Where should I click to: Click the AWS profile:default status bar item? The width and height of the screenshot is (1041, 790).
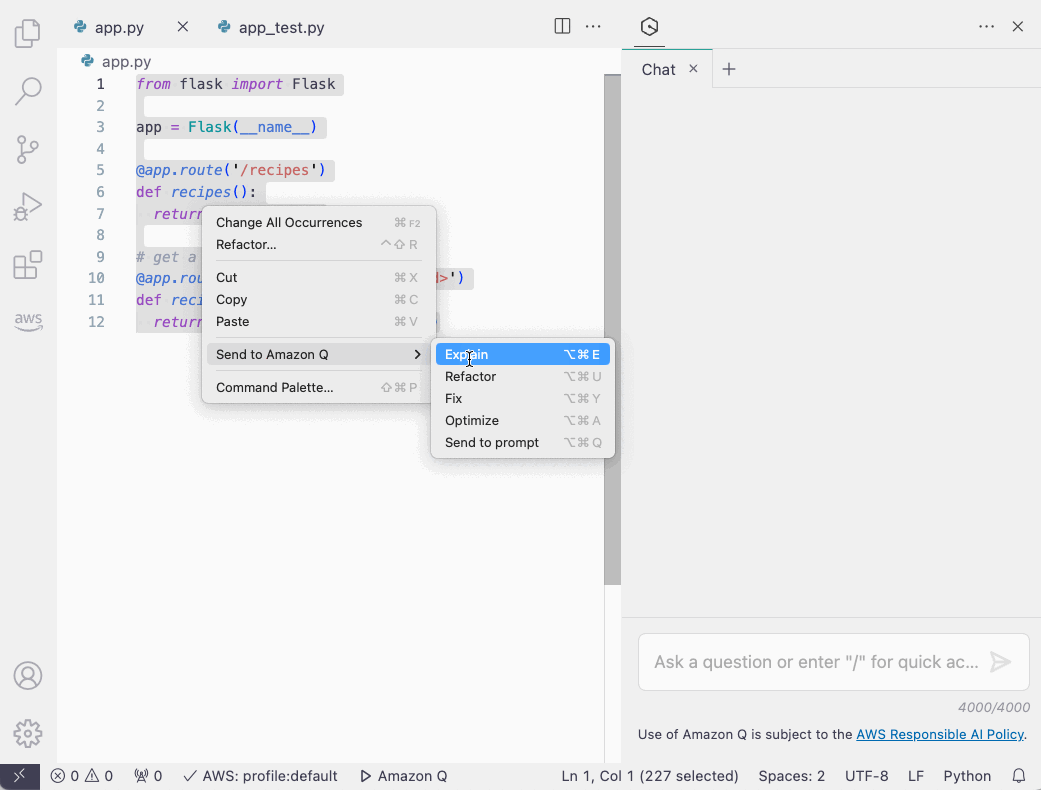tap(261, 775)
